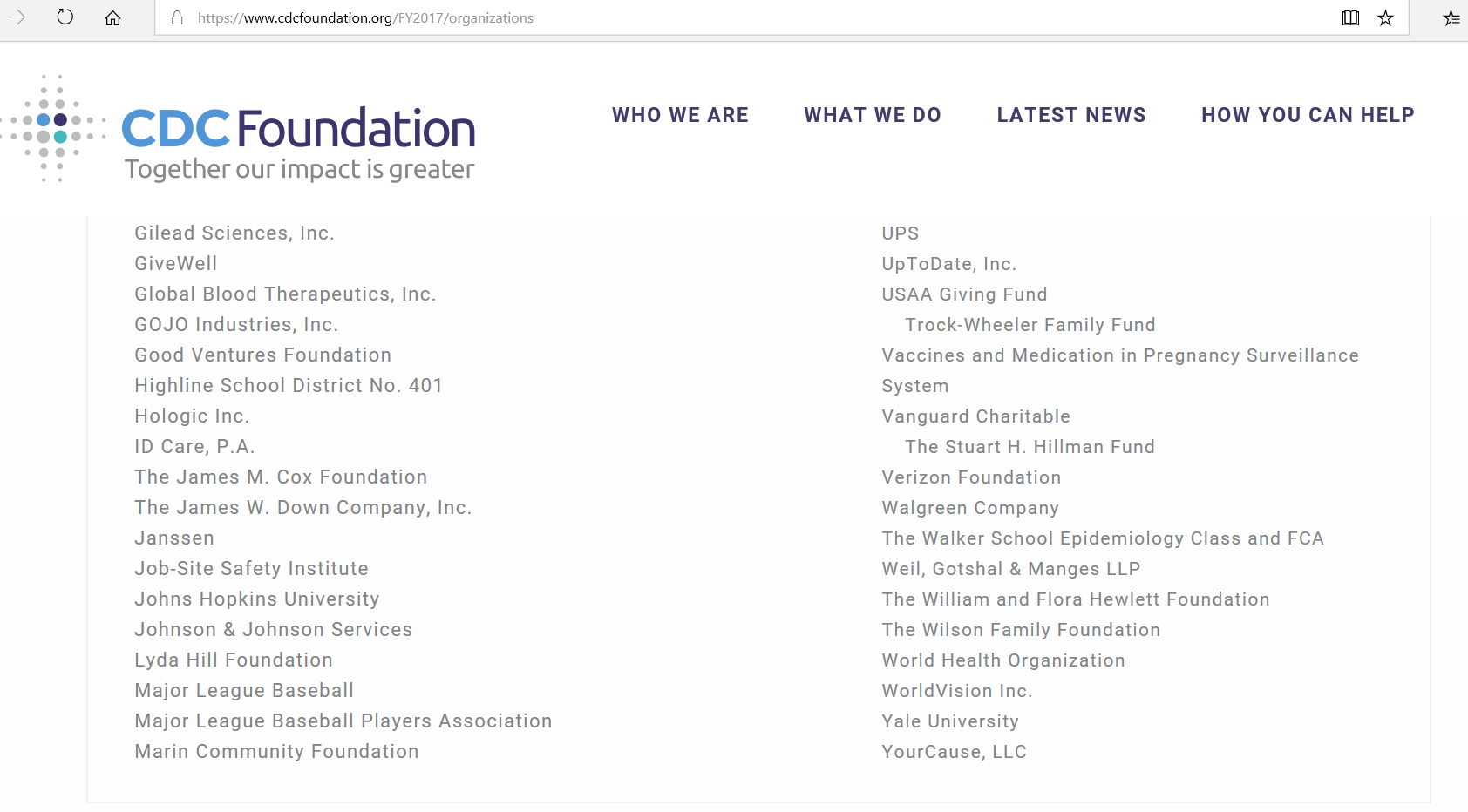Click Gilead Sciences, Inc. entry
The height and width of the screenshot is (812, 1468).
(234, 233)
